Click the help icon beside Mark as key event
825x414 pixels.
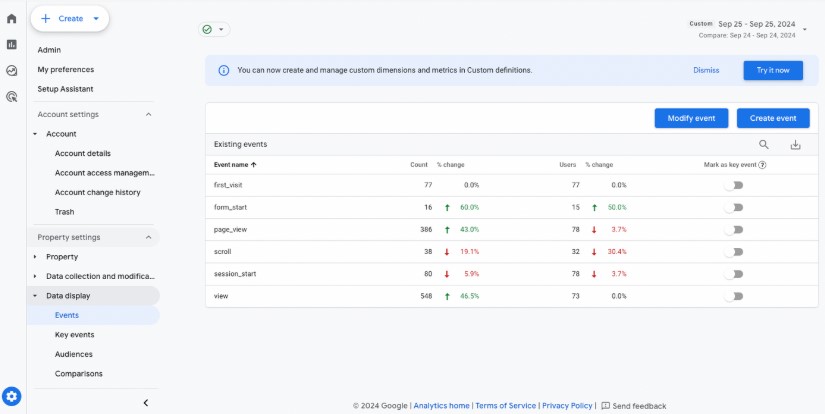(762, 165)
